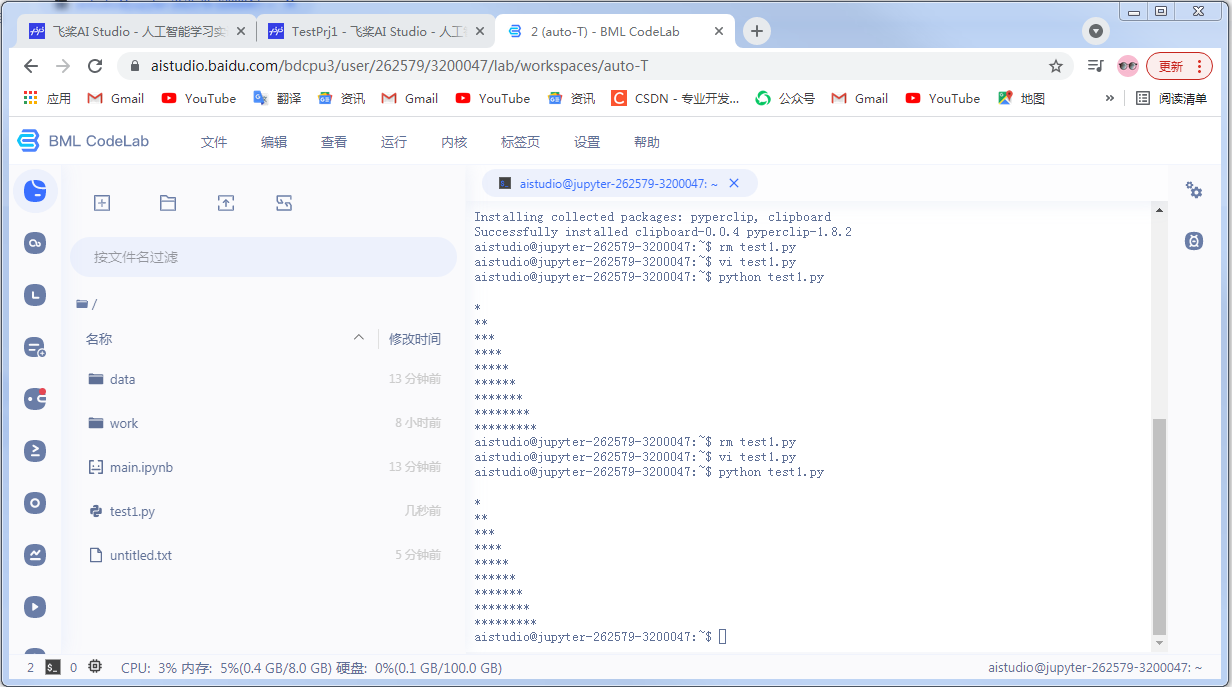Open the browser profile dropdown arrow

[x=1095, y=31]
